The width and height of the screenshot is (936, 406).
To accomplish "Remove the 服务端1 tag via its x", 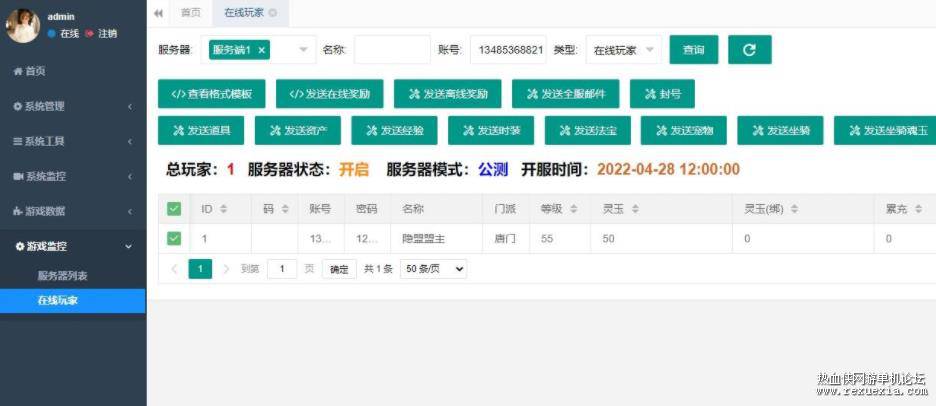I will [x=261, y=50].
